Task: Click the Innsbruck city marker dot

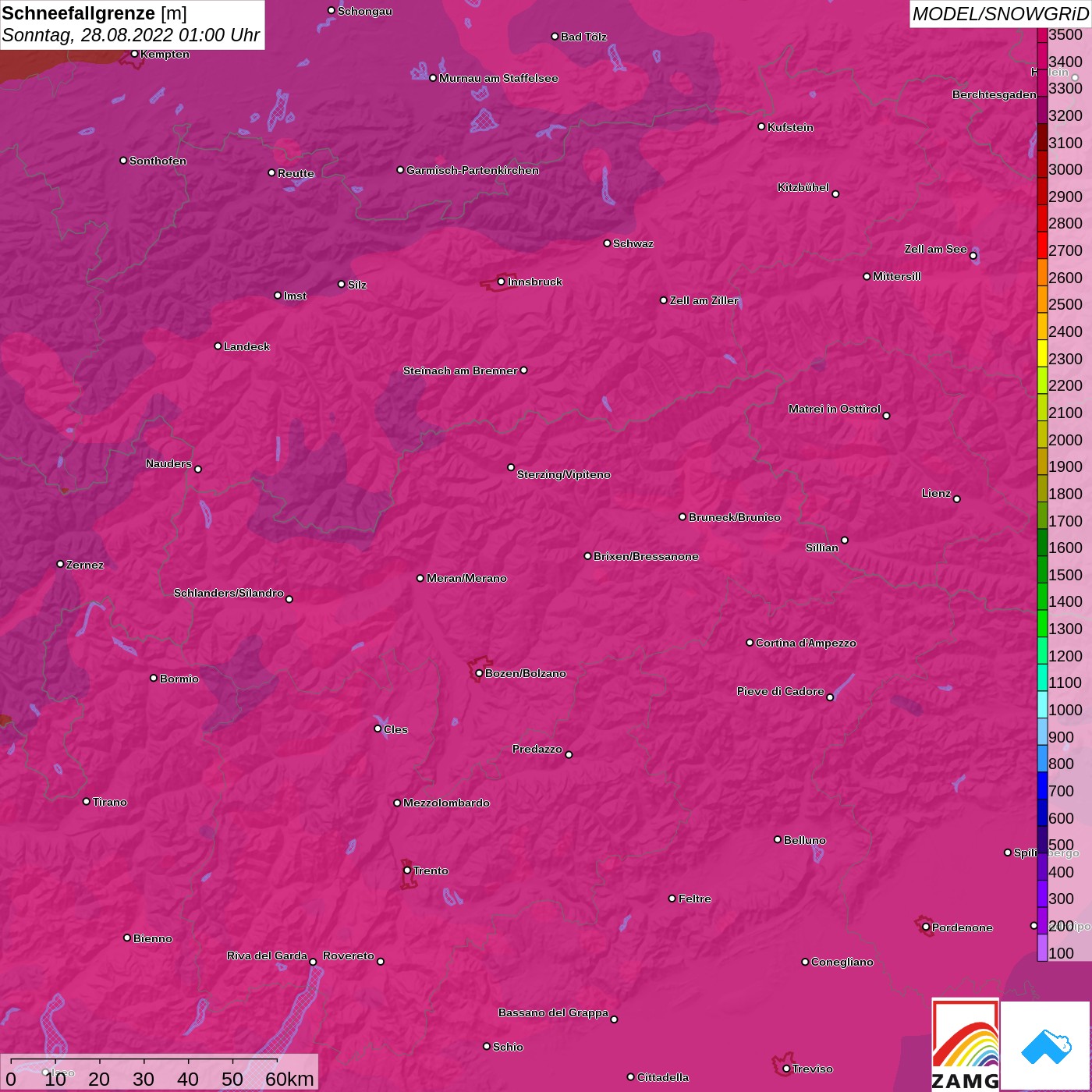Action: point(501,282)
